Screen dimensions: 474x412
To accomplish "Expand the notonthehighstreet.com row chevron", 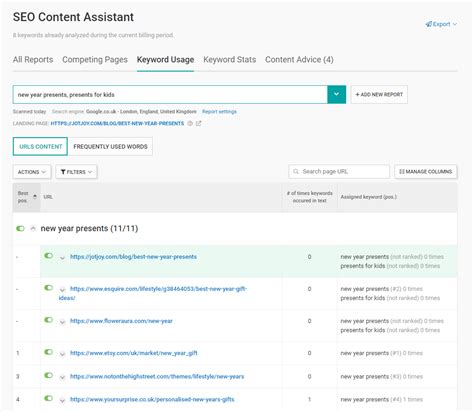I will click(62, 377).
